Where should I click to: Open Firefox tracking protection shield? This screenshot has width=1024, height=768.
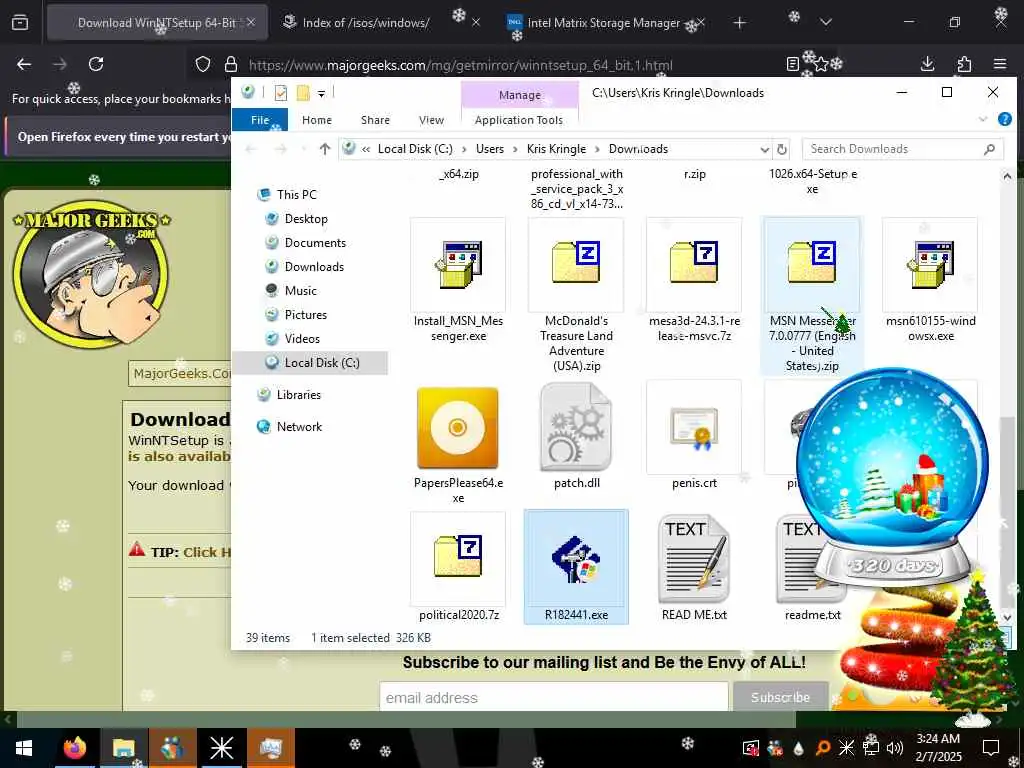pos(203,64)
